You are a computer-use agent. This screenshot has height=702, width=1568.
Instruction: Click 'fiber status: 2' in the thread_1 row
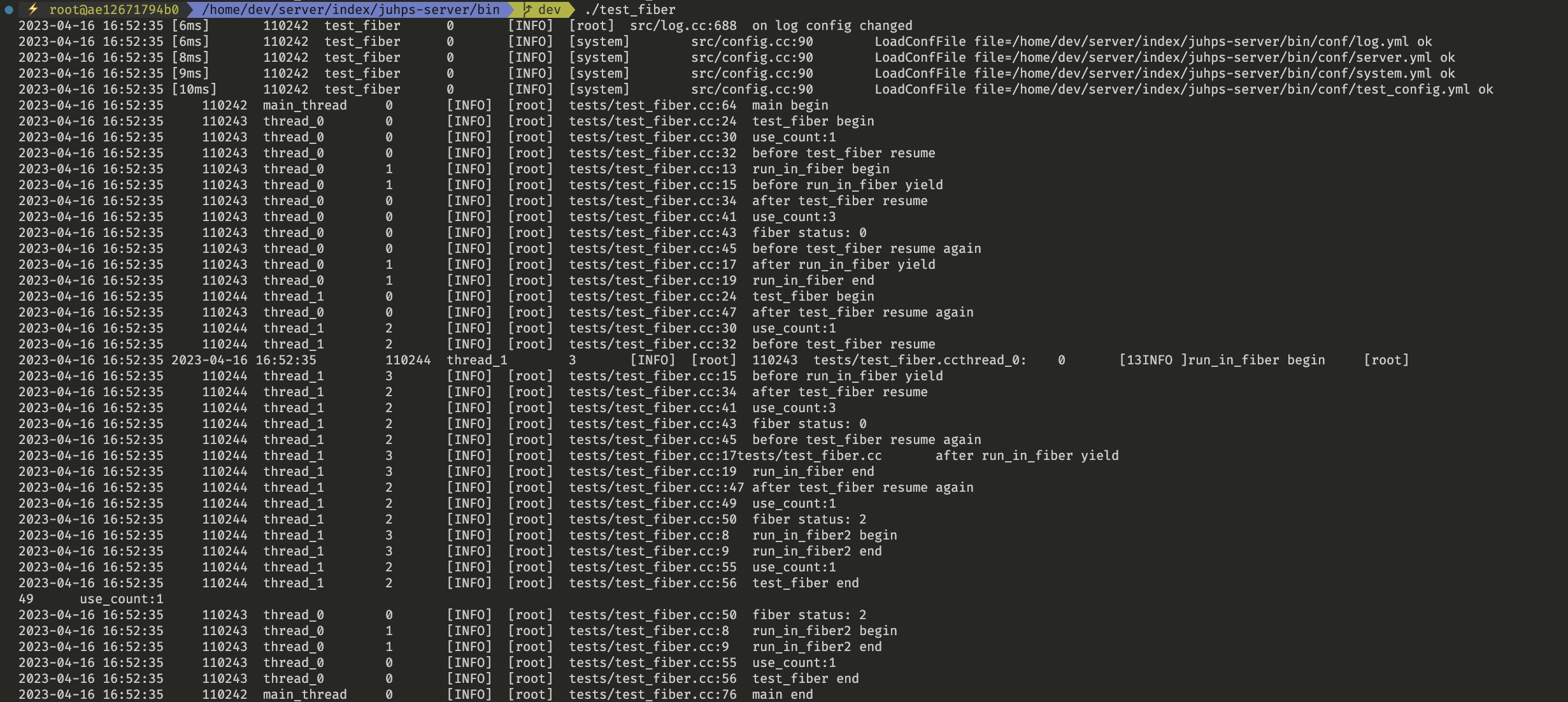pyautogui.click(x=809, y=519)
